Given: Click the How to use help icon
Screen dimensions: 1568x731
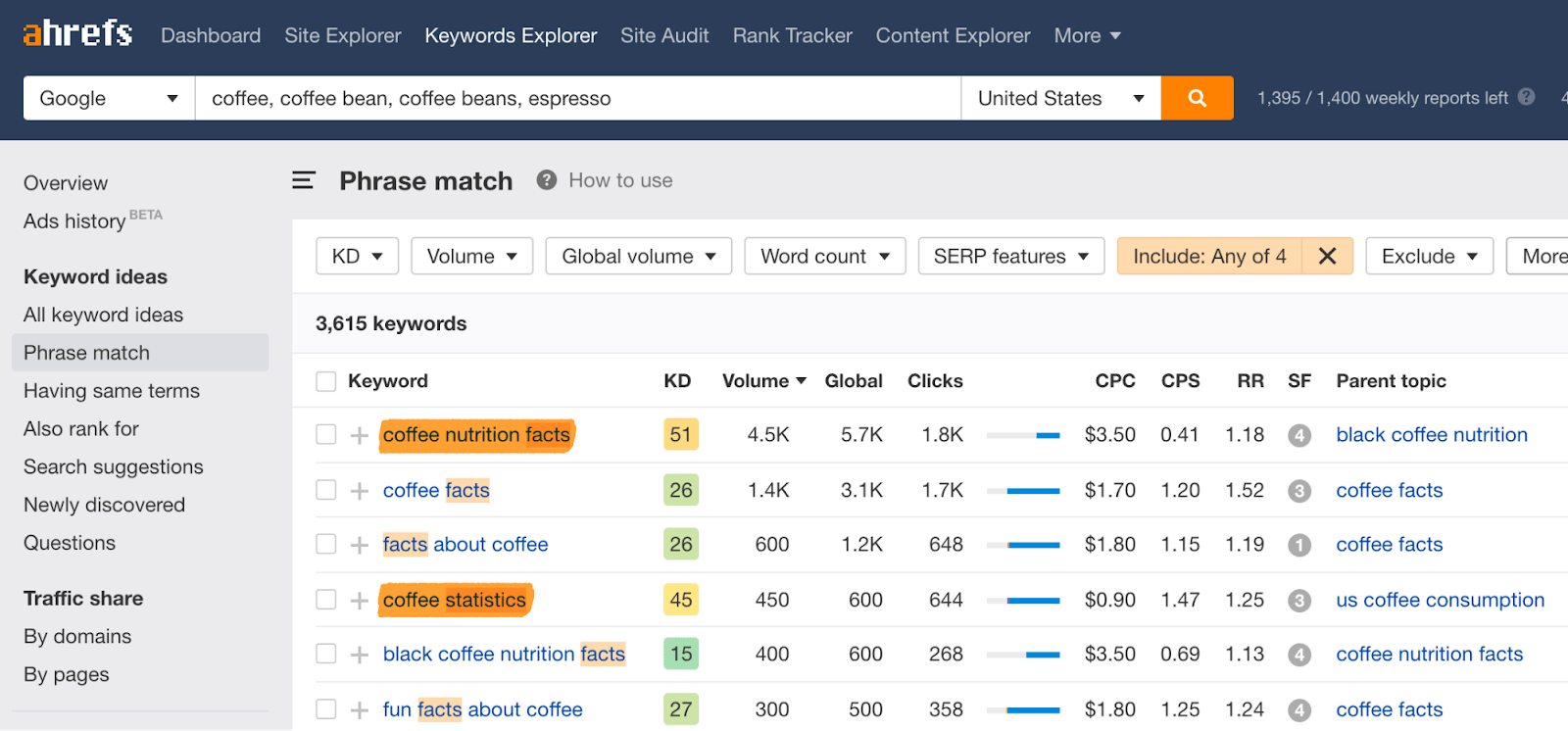Looking at the screenshot, I should (547, 180).
